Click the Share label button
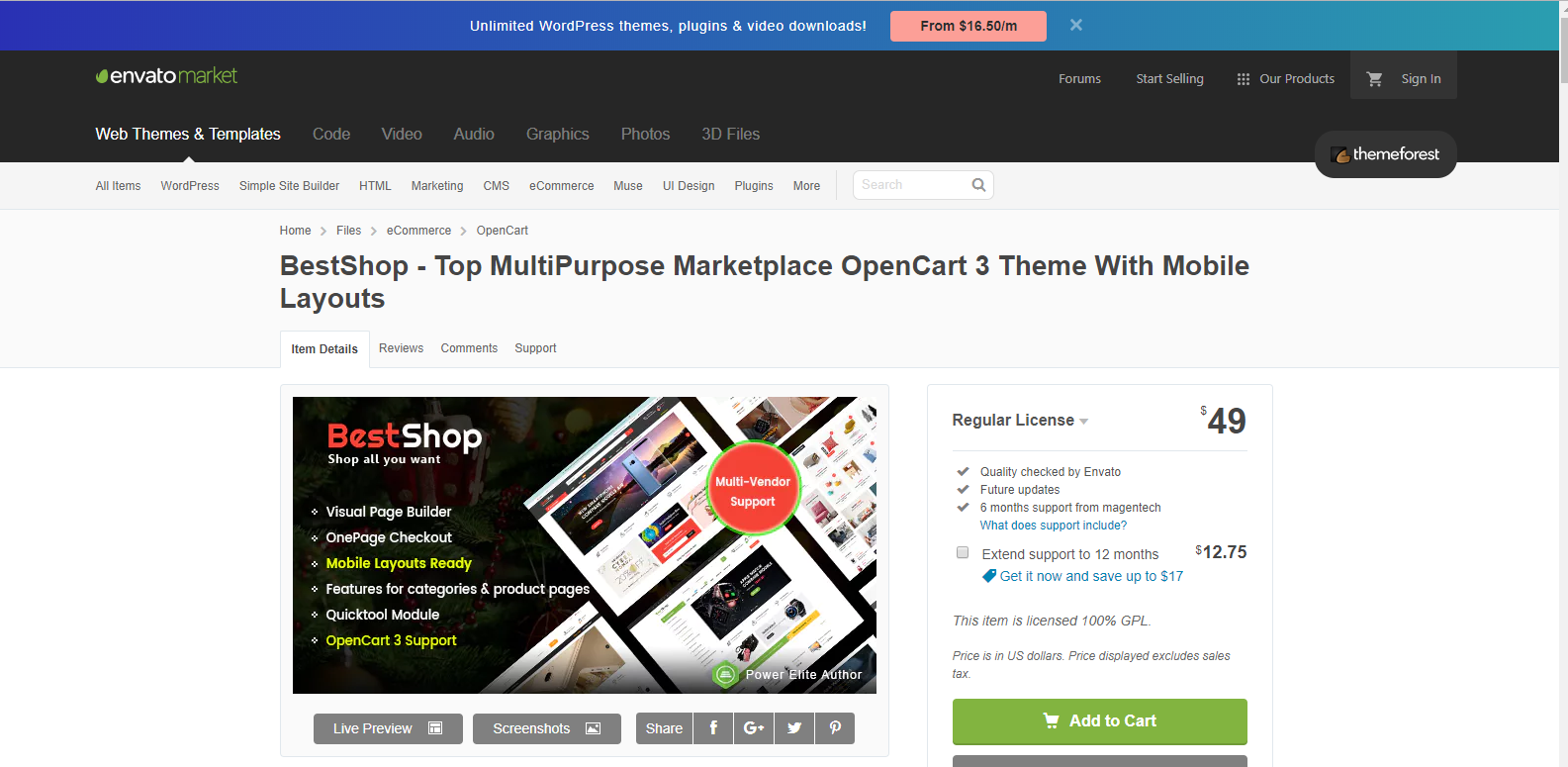The height and width of the screenshot is (767, 1568). coord(664,728)
